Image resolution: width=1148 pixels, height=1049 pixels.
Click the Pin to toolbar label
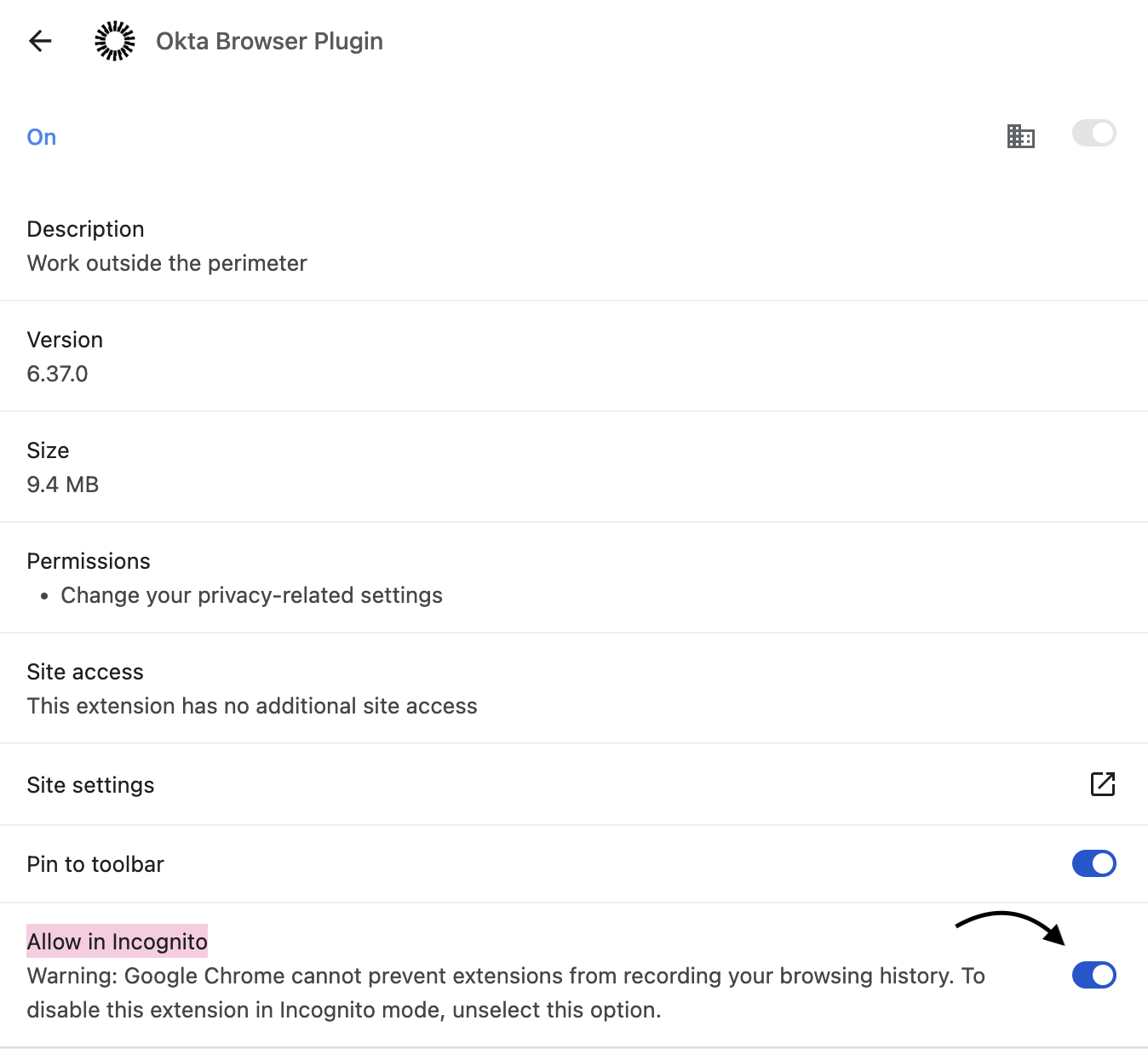(95, 864)
